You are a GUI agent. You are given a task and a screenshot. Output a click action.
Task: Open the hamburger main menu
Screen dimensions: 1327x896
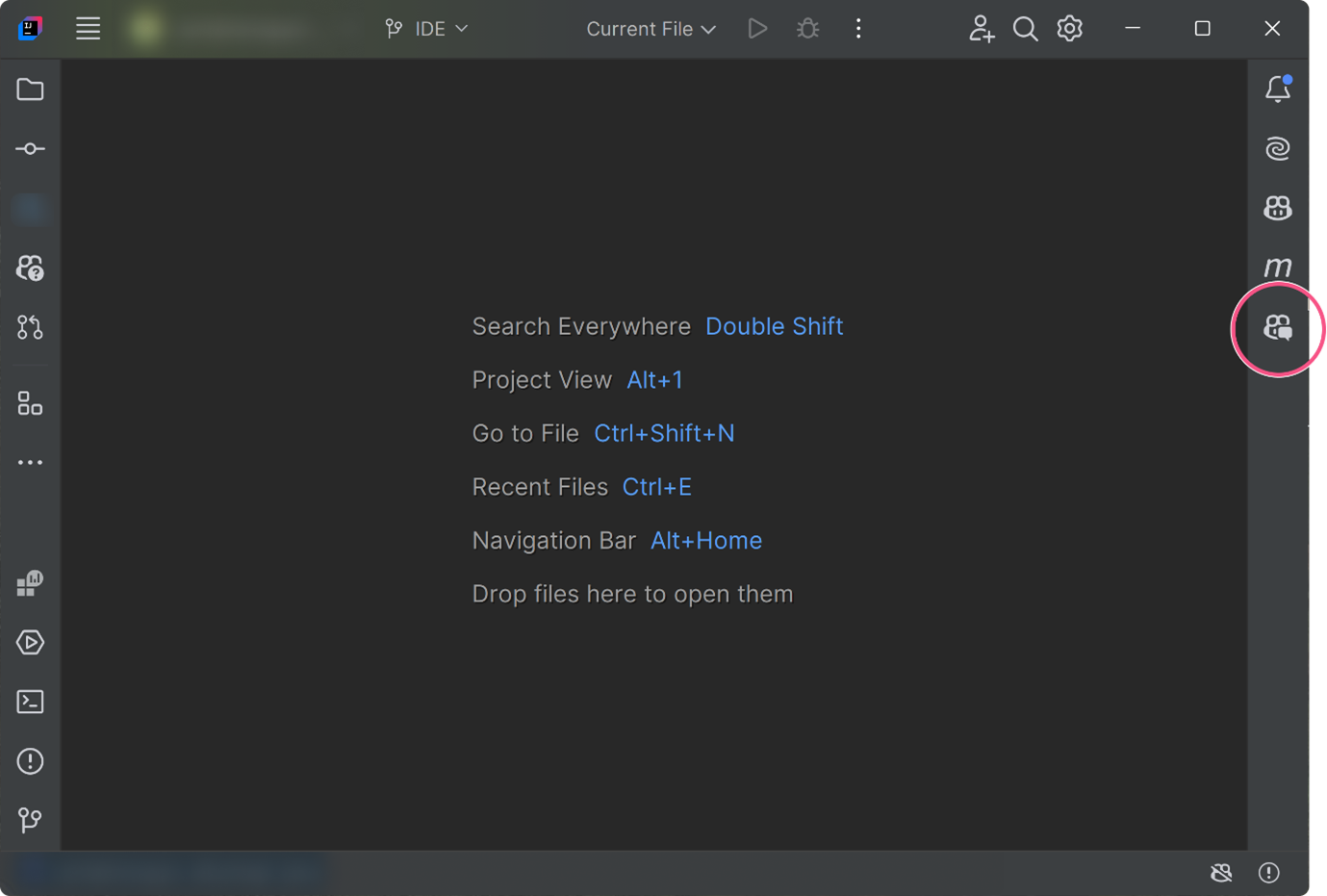[x=88, y=28]
